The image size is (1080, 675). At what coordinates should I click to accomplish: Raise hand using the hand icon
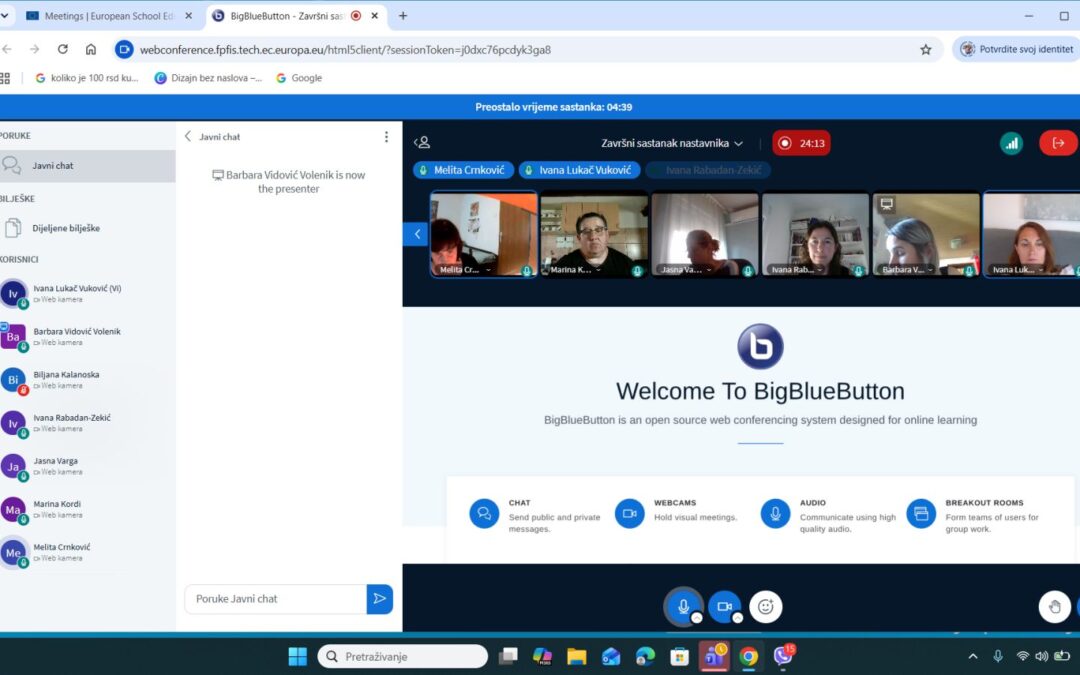(1055, 606)
